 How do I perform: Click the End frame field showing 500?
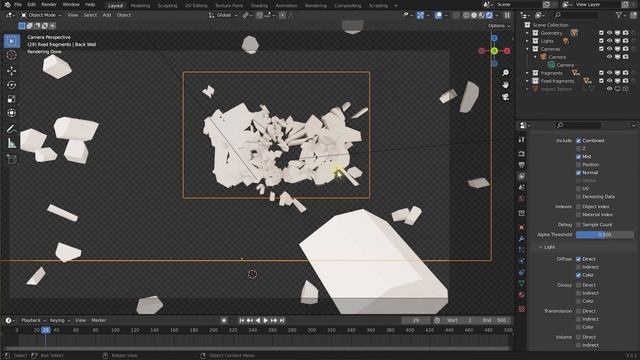[495, 320]
